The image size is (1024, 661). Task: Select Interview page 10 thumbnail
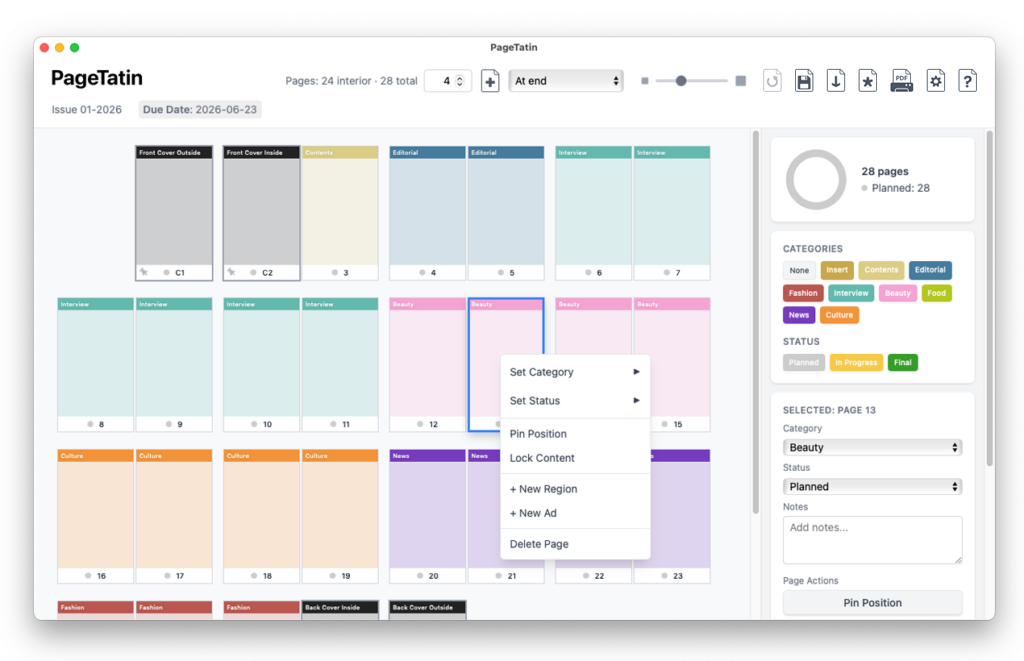tap(261, 365)
